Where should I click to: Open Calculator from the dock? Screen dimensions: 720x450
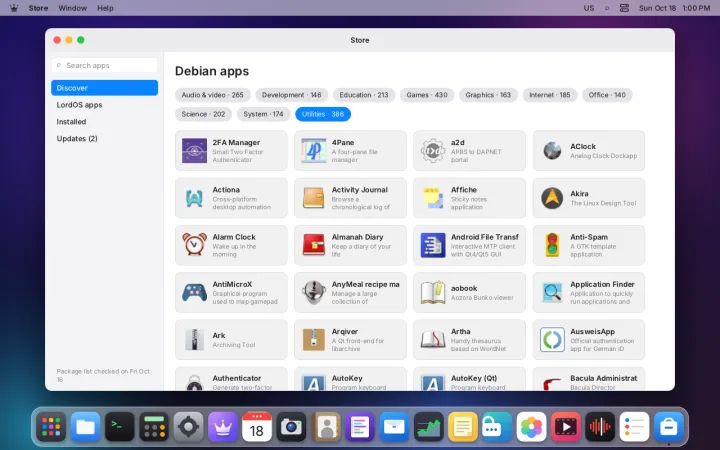click(x=154, y=427)
